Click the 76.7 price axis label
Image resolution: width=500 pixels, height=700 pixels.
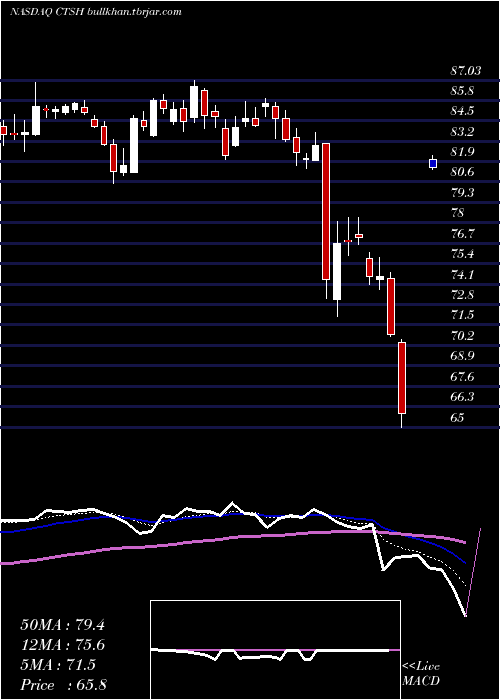(x=462, y=233)
